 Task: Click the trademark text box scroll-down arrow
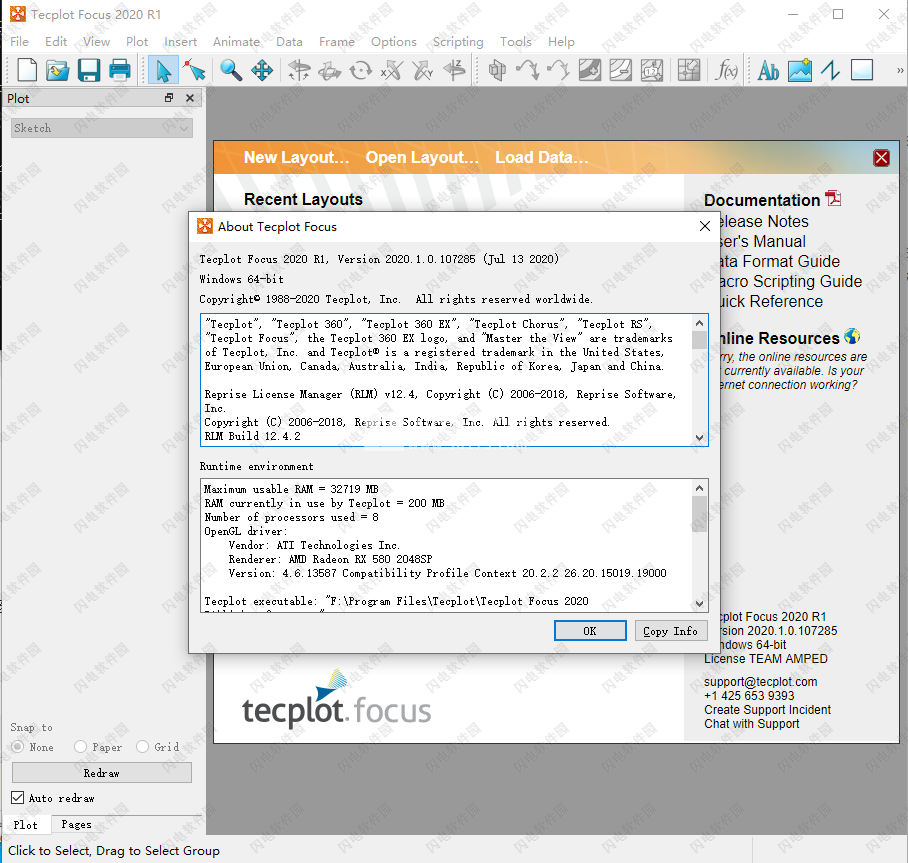700,438
